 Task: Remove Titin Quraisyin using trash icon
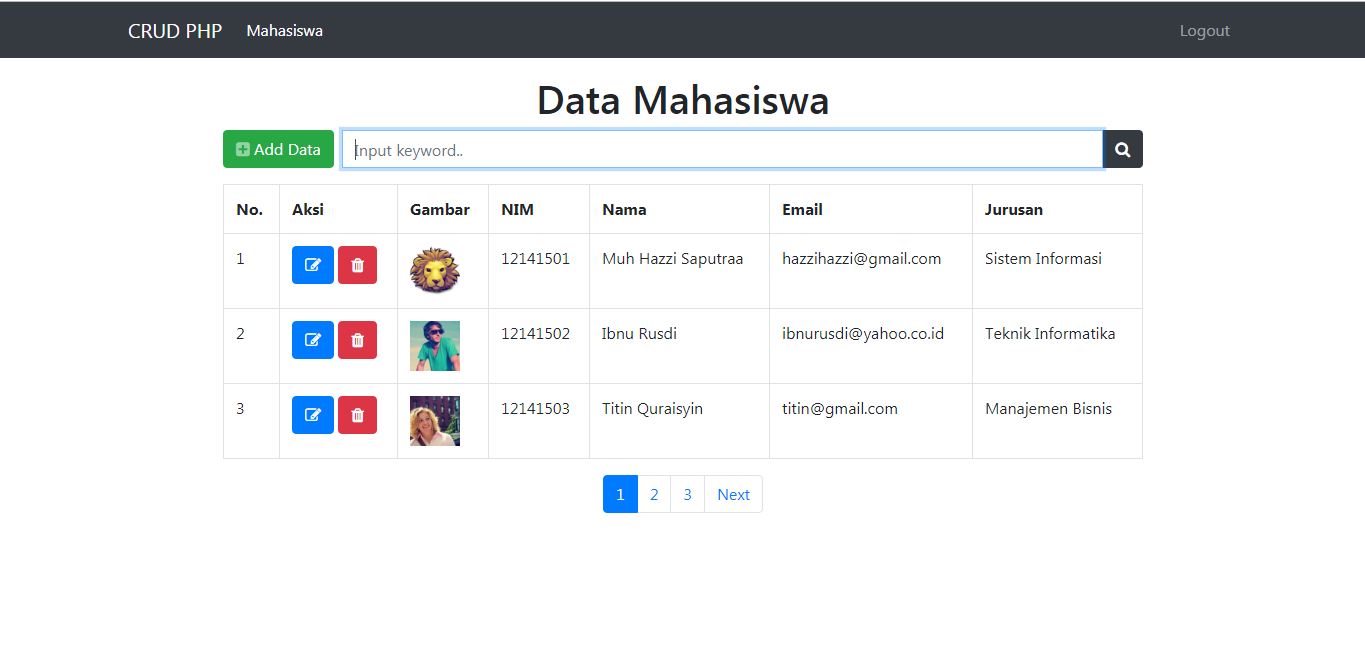(x=357, y=415)
